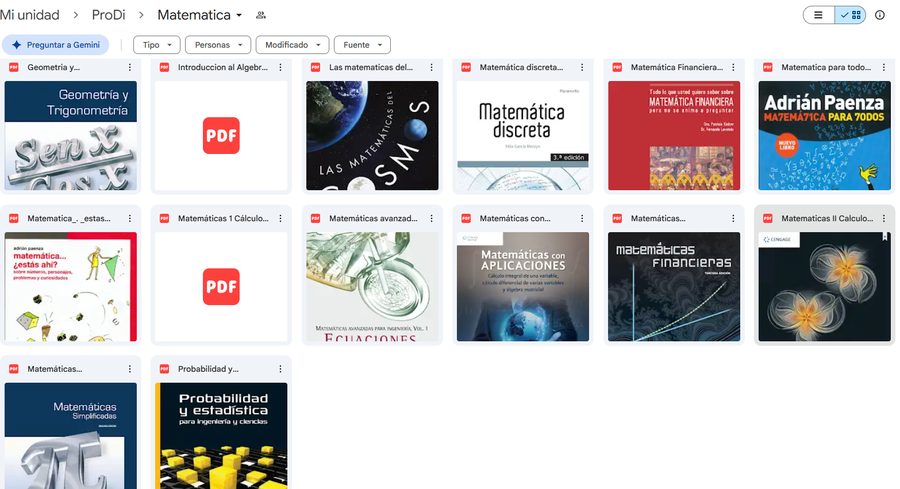Screen dimensions: 900x489
Task: Expand the Personas filter dropdown
Action: [218, 45]
